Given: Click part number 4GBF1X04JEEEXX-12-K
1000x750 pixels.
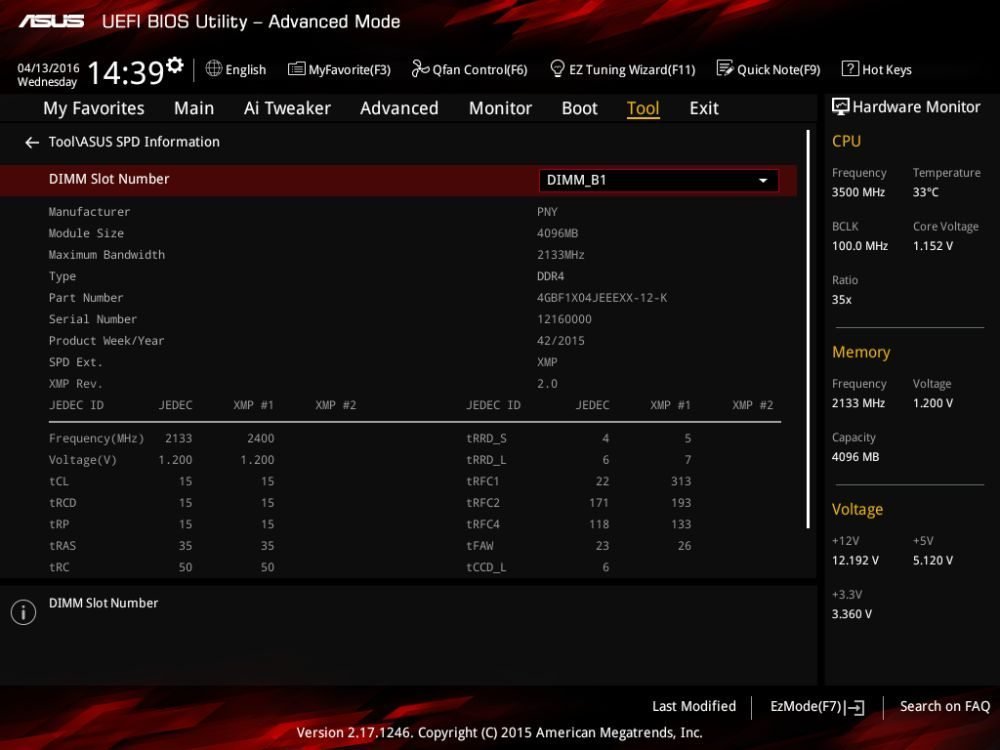Looking at the screenshot, I should click(602, 298).
